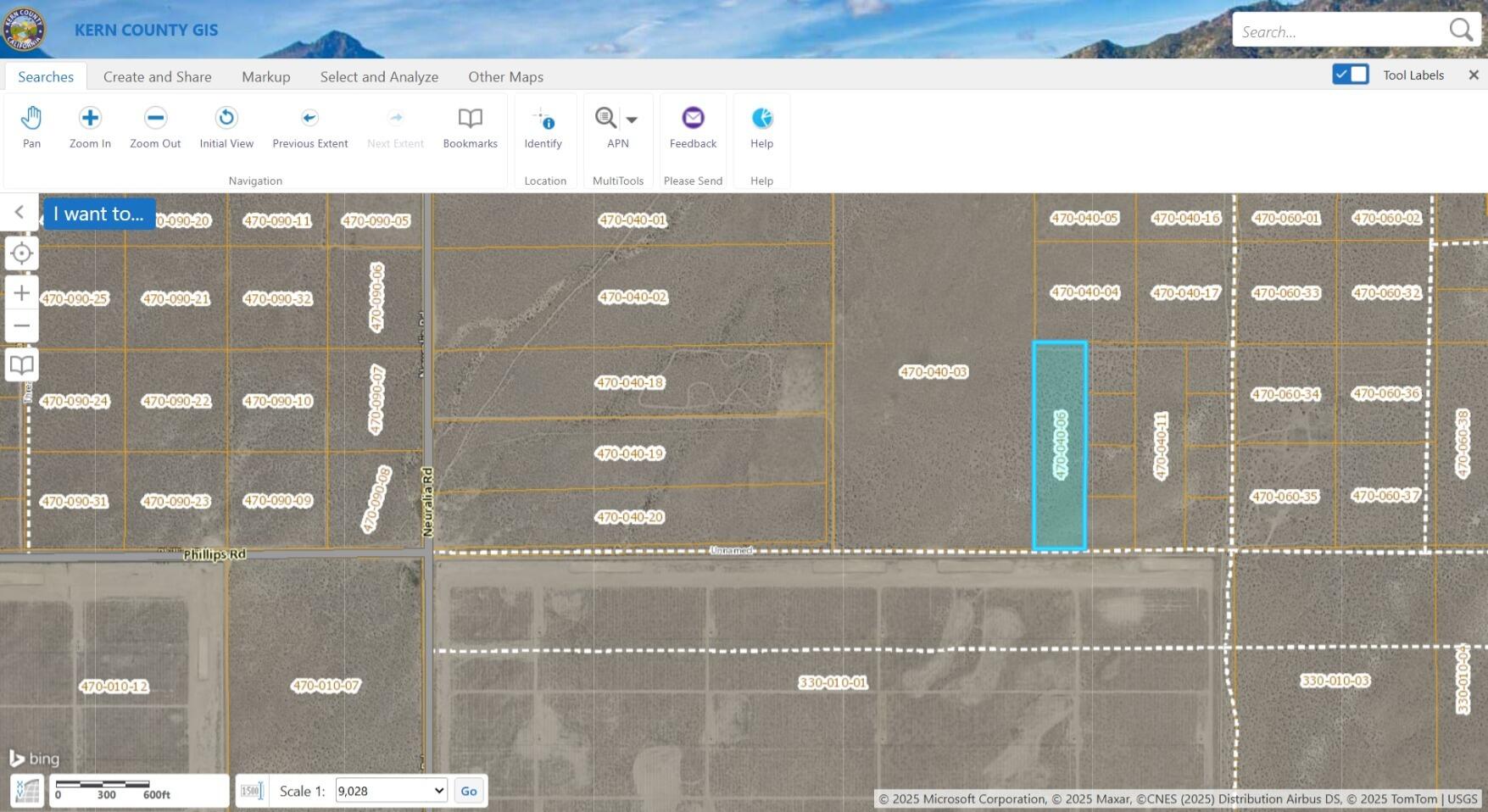Toggle the Tool Labels switch off
Image resolution: width=1488 pixels, height=812 pixels.
tap(1350, 75)
